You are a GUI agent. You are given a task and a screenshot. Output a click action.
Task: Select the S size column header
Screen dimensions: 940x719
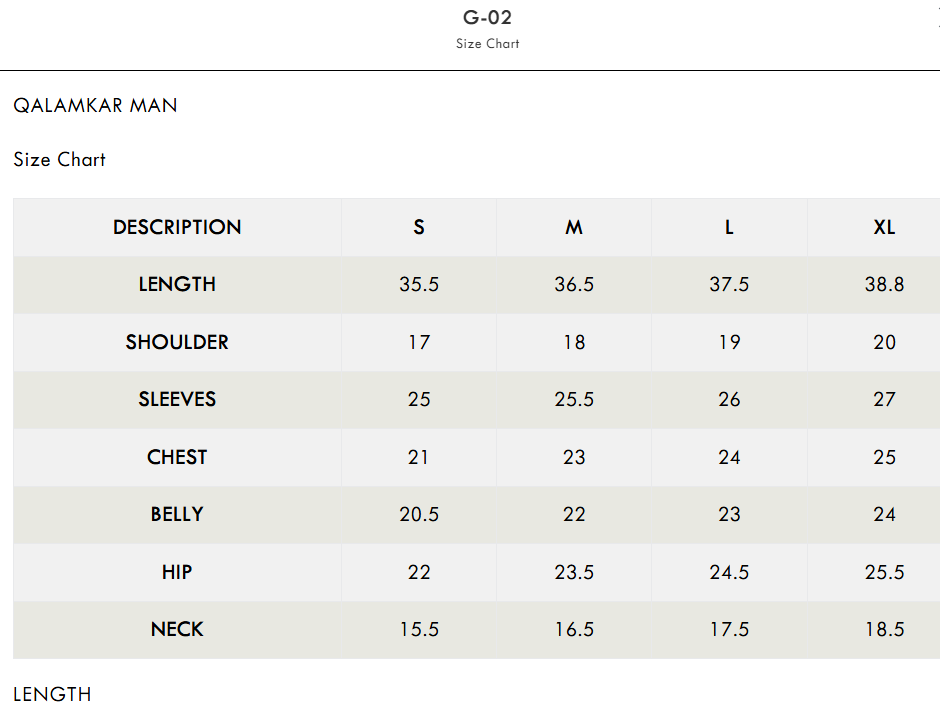419,227
